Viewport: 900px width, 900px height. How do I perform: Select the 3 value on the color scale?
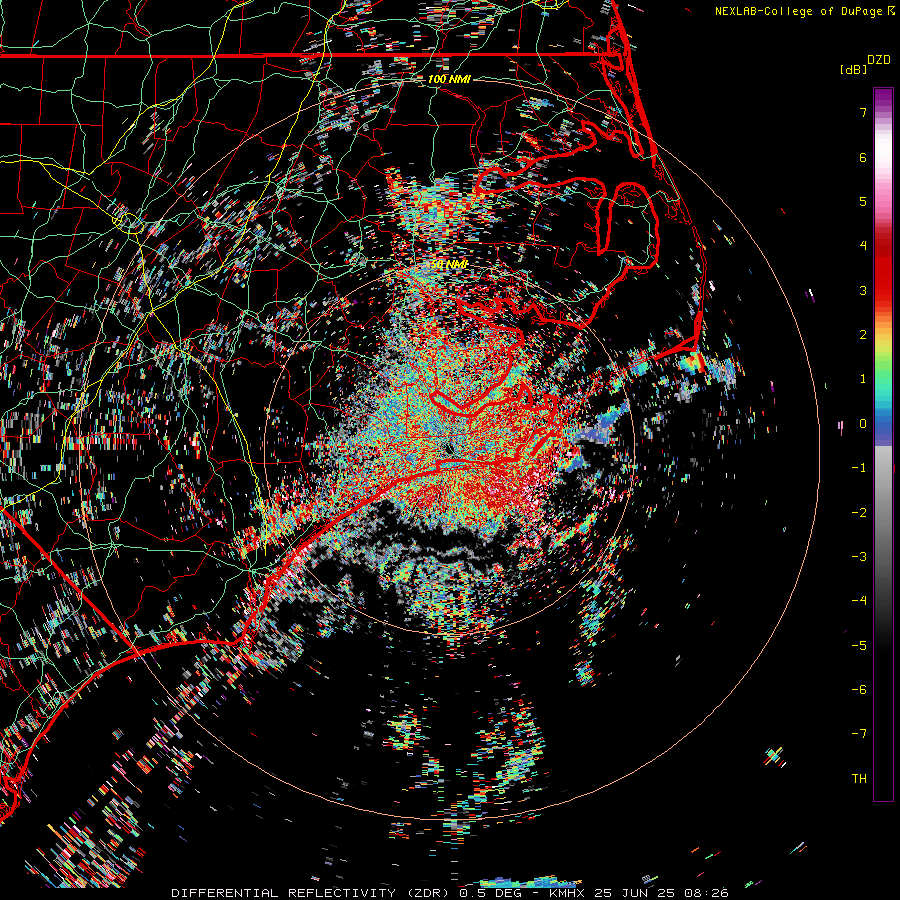click(x=863, y=290)
